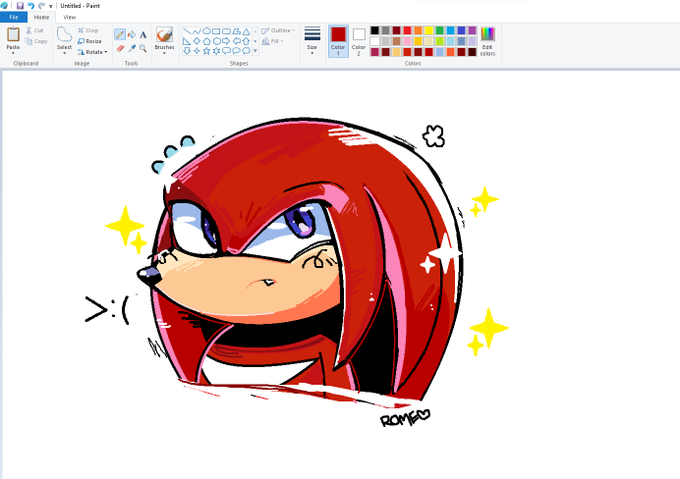Pick the green color swatch
This screenshot has width=680, height=479.
440,30
